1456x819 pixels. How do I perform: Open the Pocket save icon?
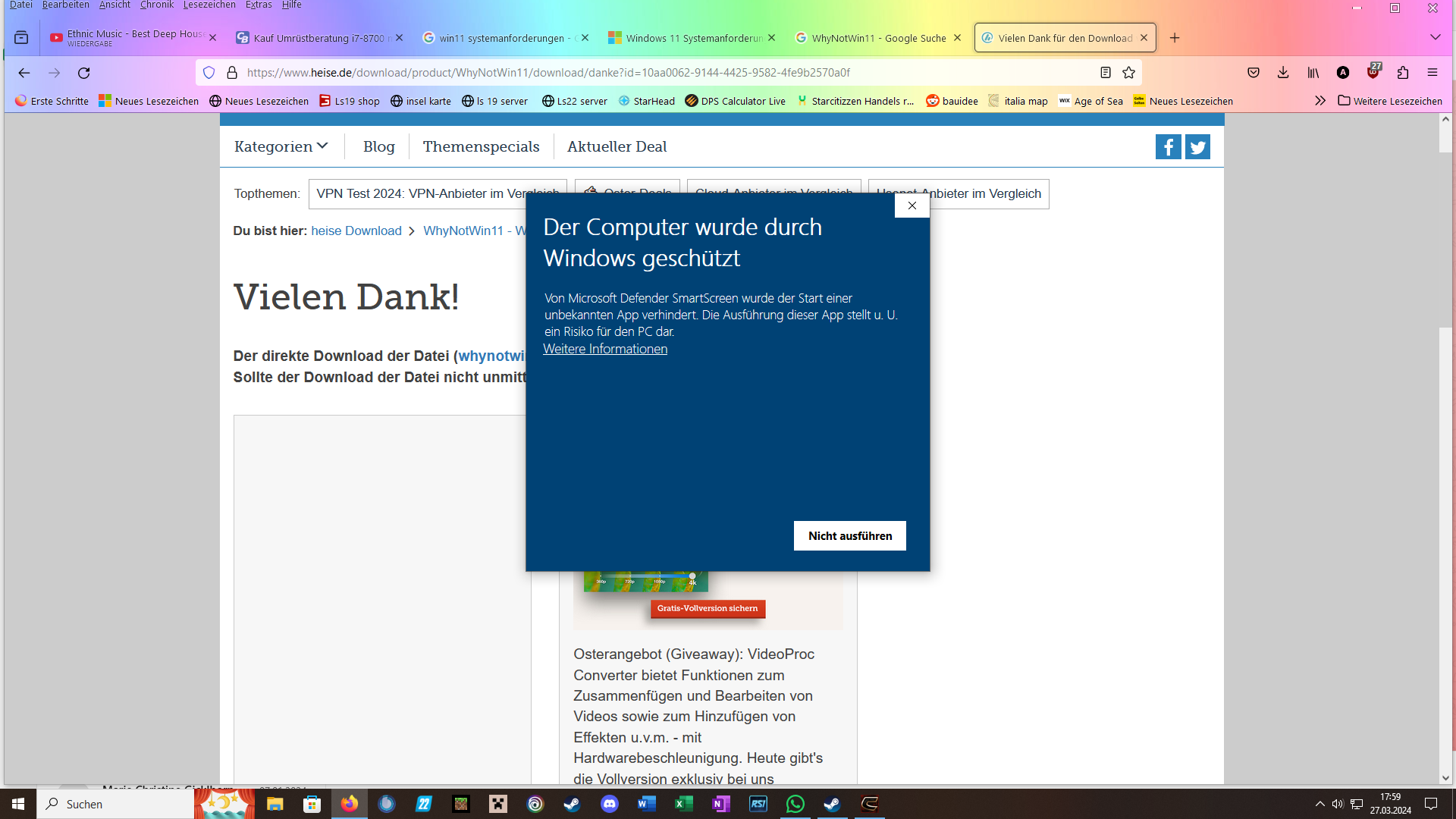pos(1254,73)
